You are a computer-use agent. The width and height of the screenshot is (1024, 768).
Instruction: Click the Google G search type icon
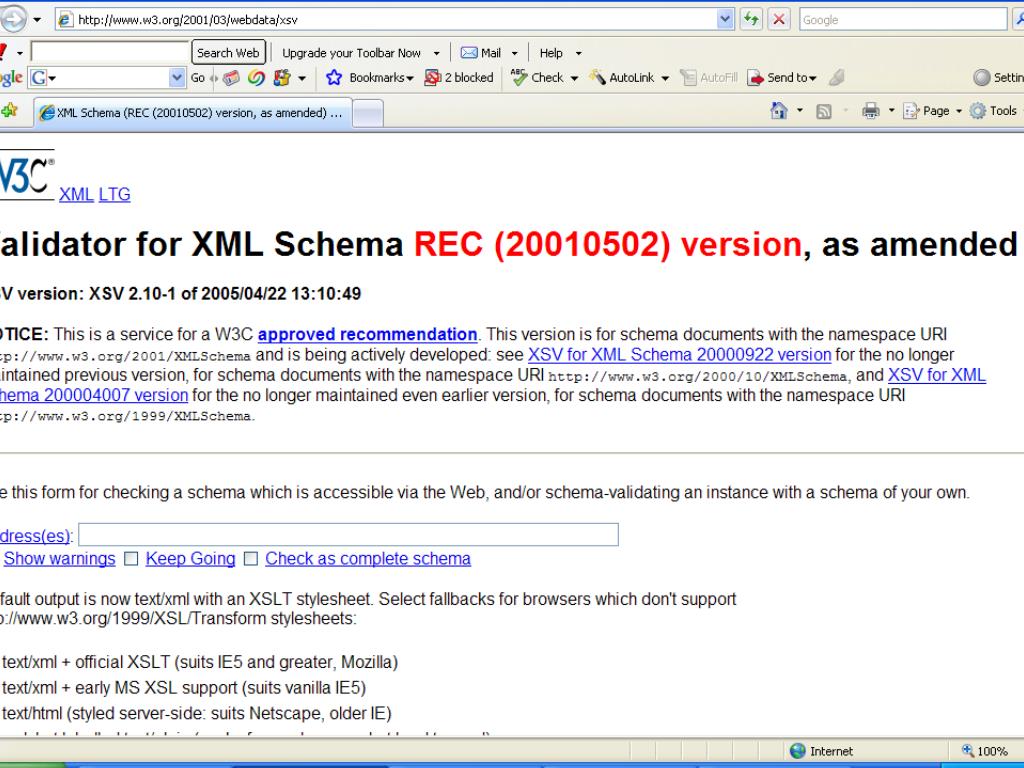pos(39,78)
